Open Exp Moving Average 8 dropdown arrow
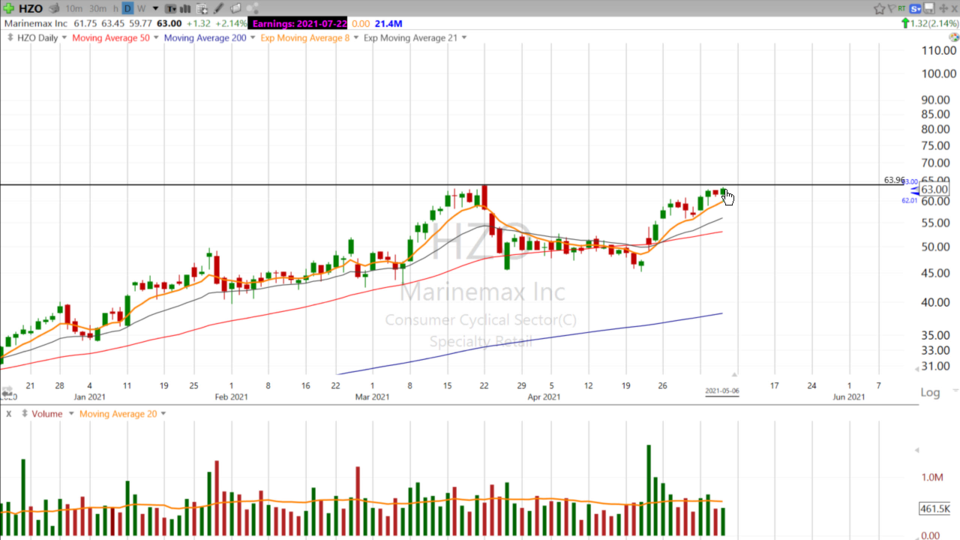960x540 pixels. pos(356,38)
